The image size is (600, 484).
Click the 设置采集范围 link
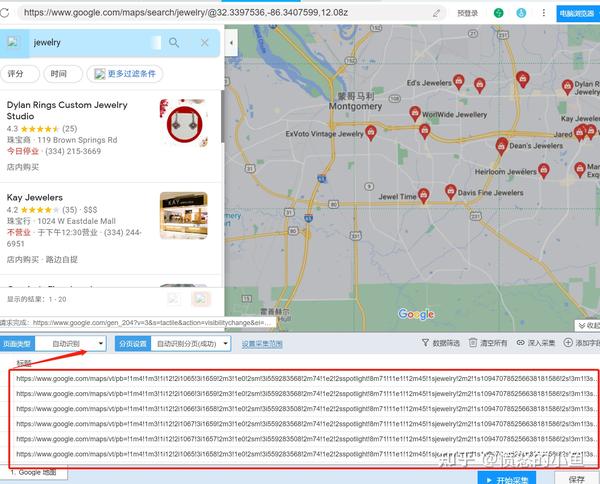tap(262, 344)
